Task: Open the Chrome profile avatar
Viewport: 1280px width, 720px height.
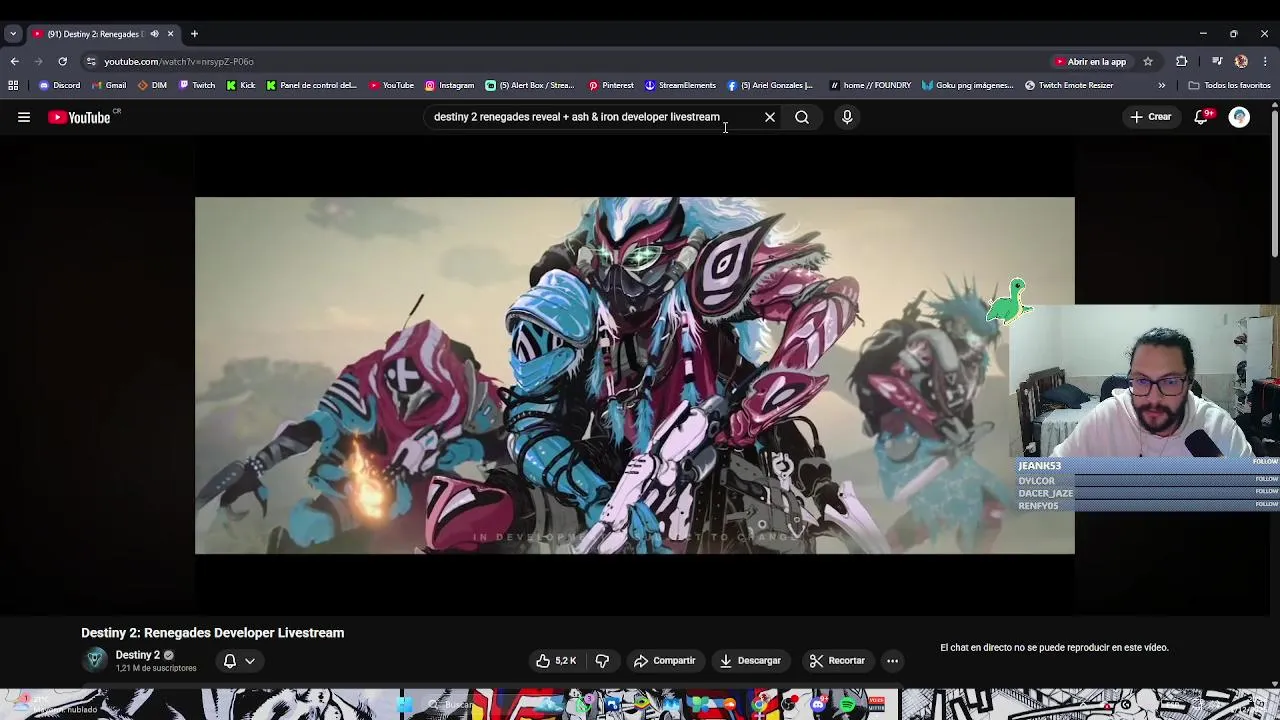Action: [1241, 62]
